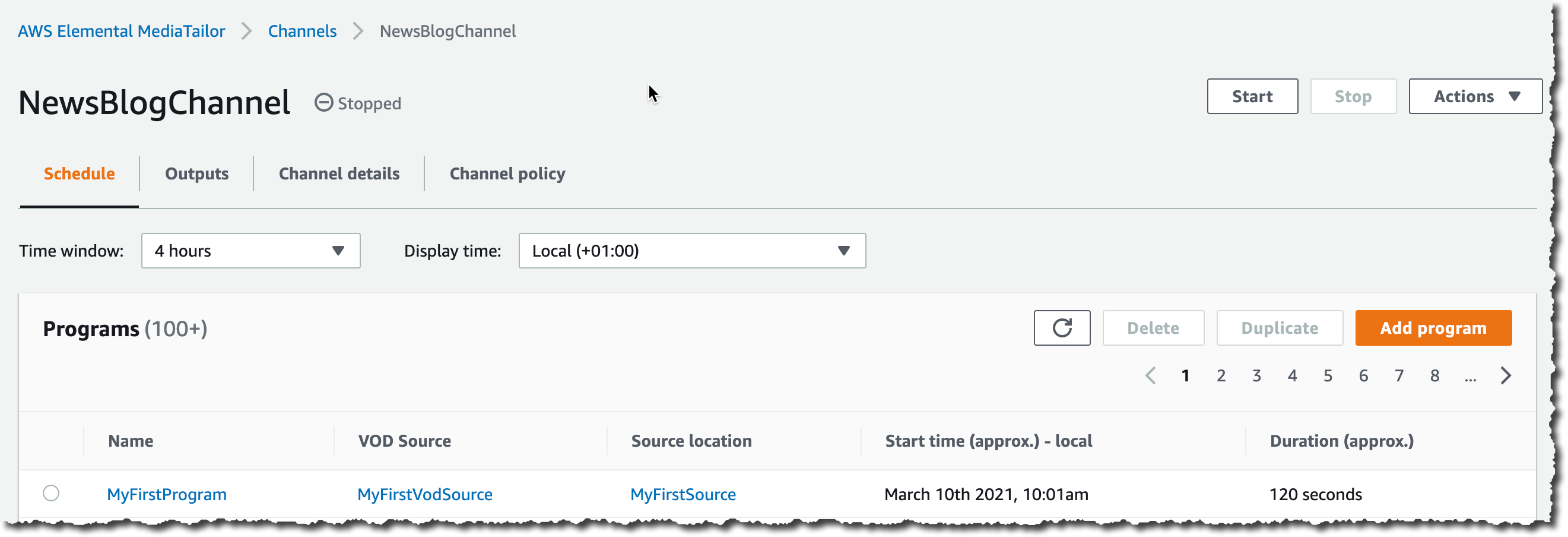Go to page 6 of programs
Image resolution: width=1568 pixels, height=537 pixels.
[1363, 375]
